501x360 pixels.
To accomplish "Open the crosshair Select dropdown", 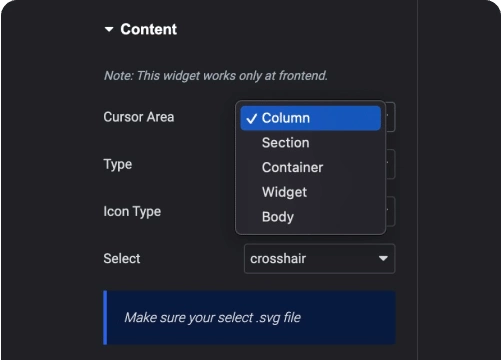I will click(319, 259).
